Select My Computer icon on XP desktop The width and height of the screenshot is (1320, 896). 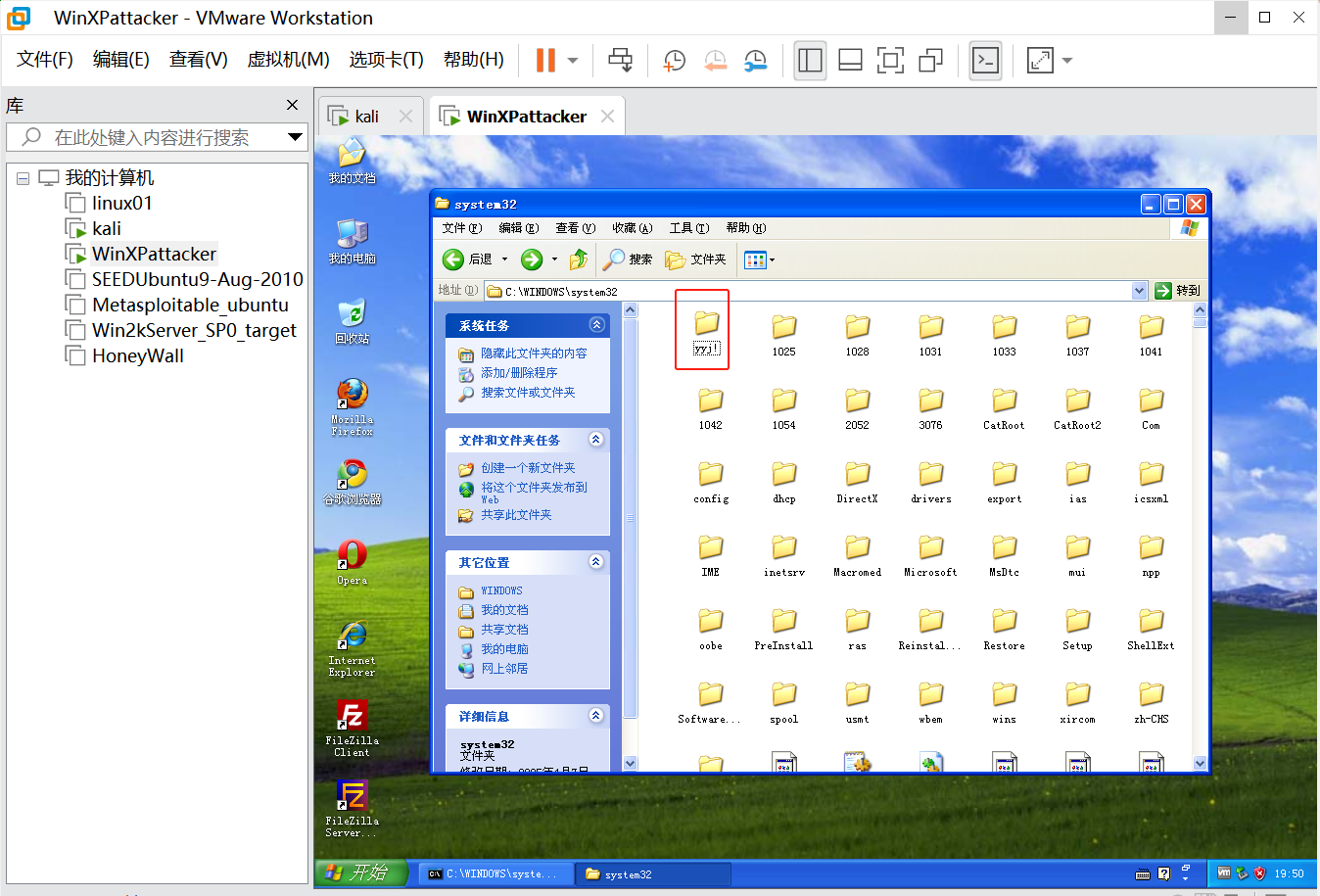click(352, 242)
